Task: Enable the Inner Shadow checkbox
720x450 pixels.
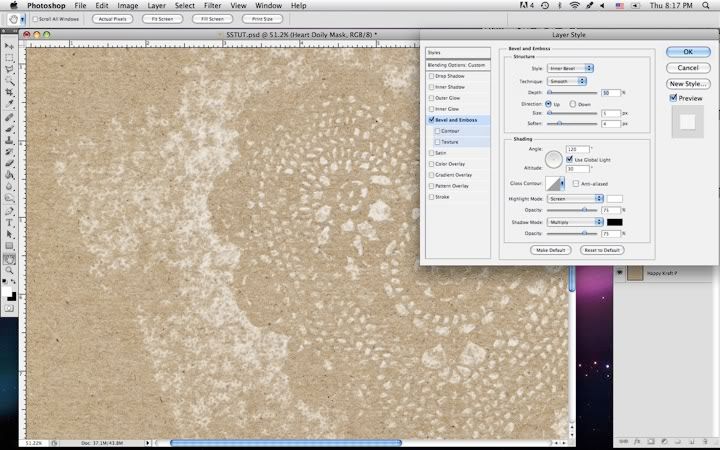Action: click(431, 87)
